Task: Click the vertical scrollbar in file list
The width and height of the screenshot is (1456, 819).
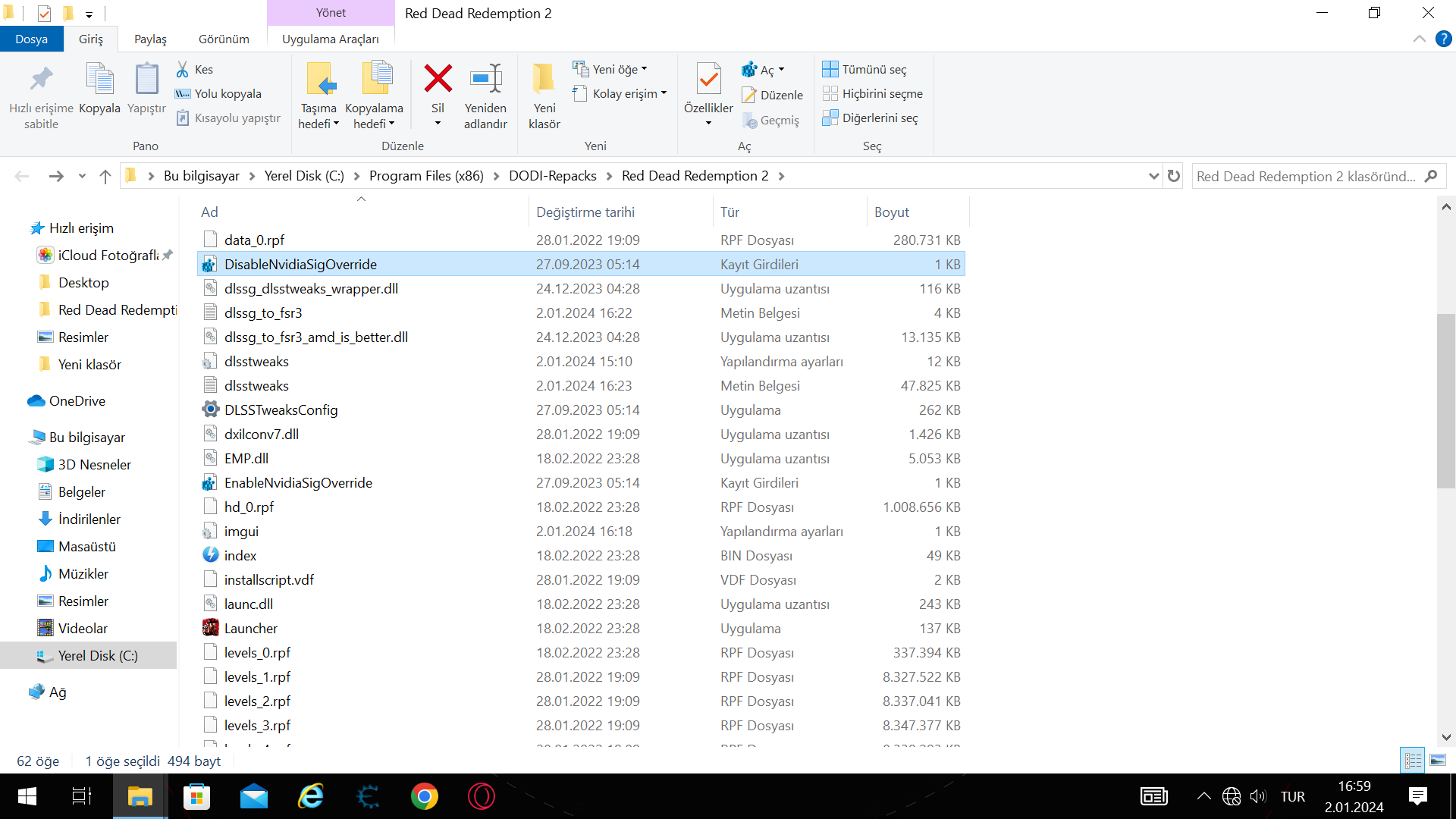Action: 1445,402
